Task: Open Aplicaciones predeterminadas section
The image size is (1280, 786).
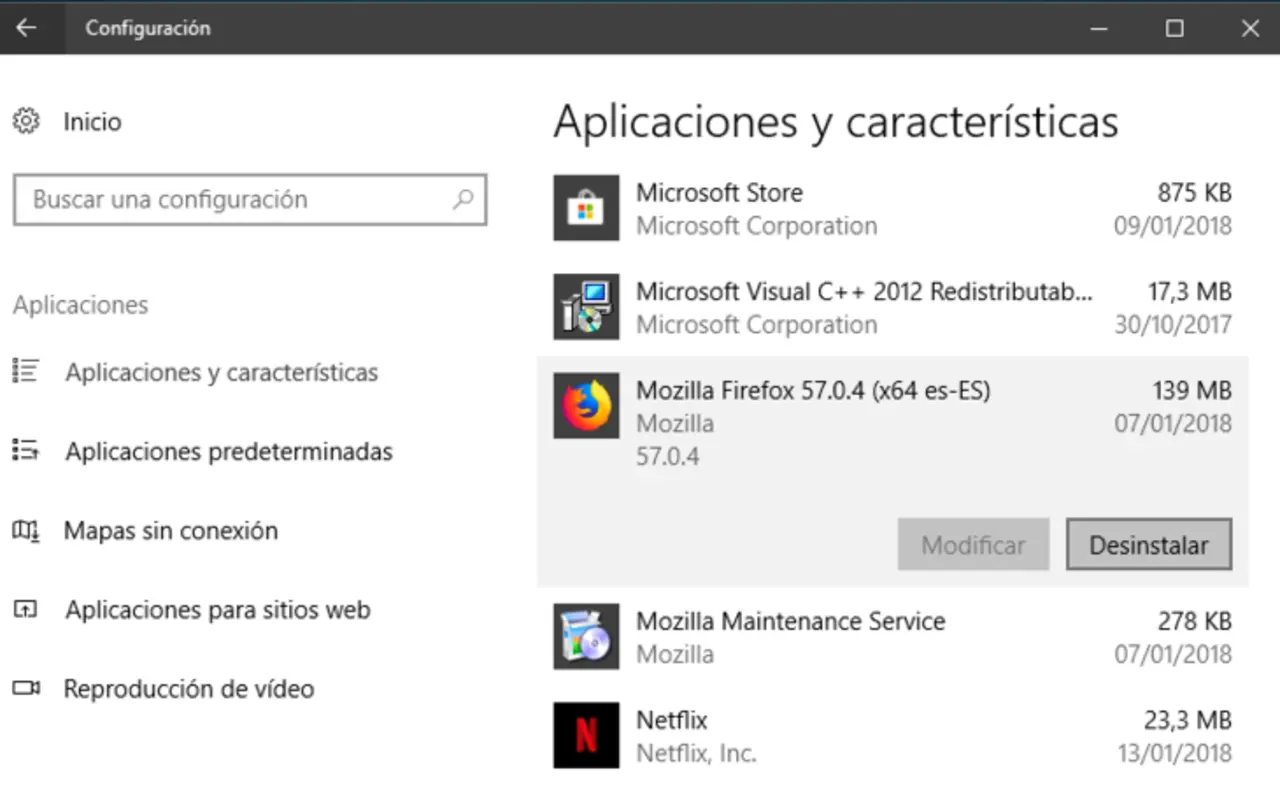Action: (229, 452)
